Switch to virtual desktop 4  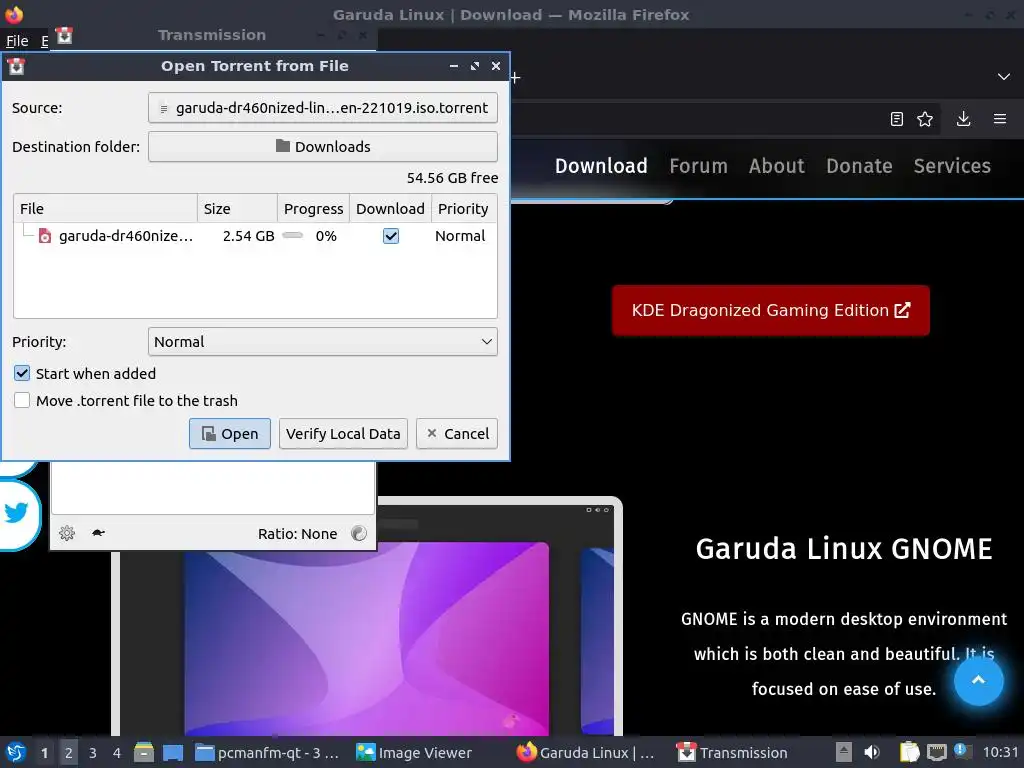coord(117,752)
